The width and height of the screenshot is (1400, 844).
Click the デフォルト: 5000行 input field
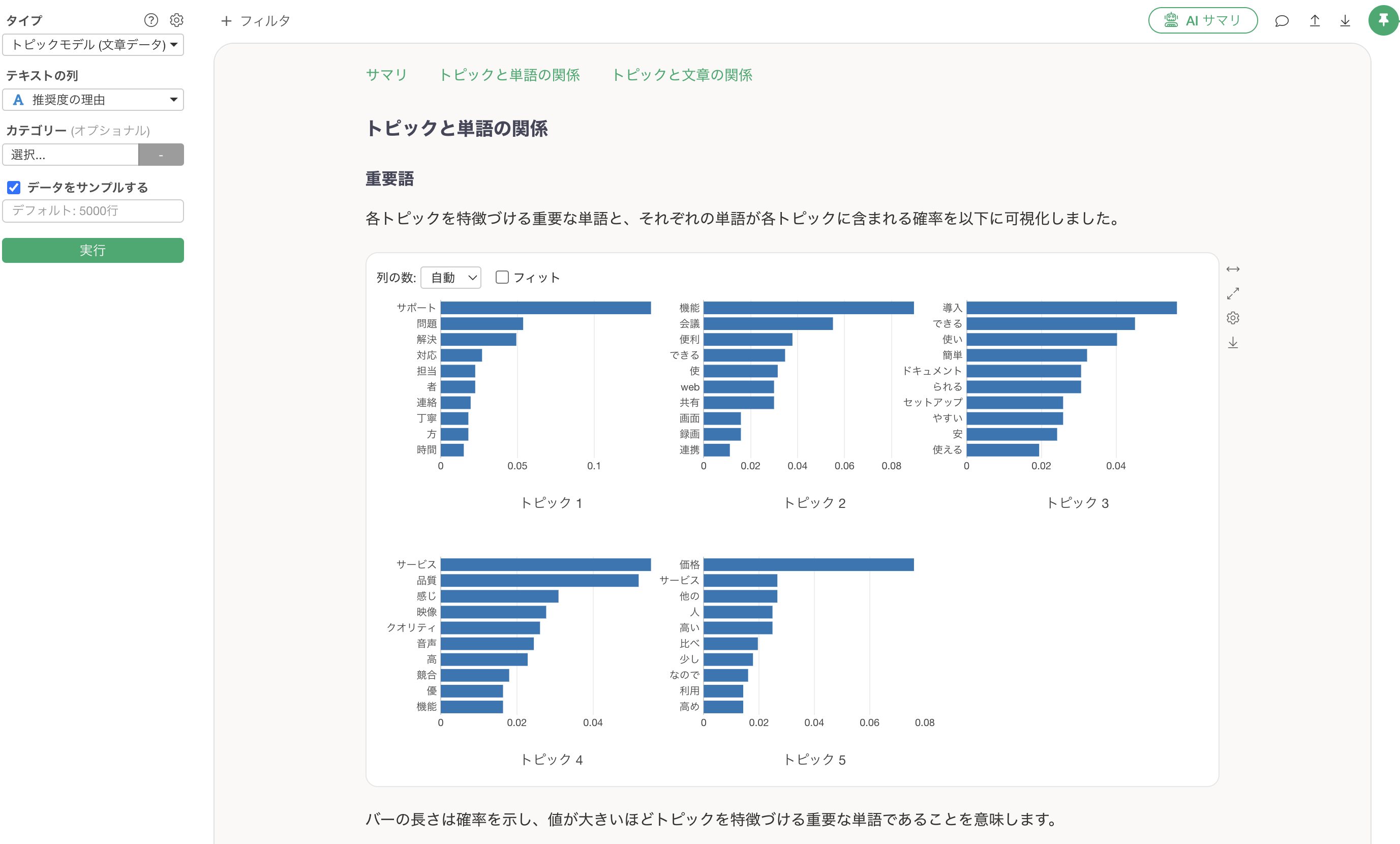(93, 211)
